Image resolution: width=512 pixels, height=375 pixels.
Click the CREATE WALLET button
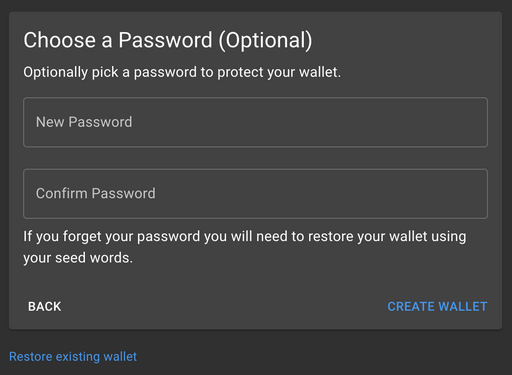[x=437, y=307]
